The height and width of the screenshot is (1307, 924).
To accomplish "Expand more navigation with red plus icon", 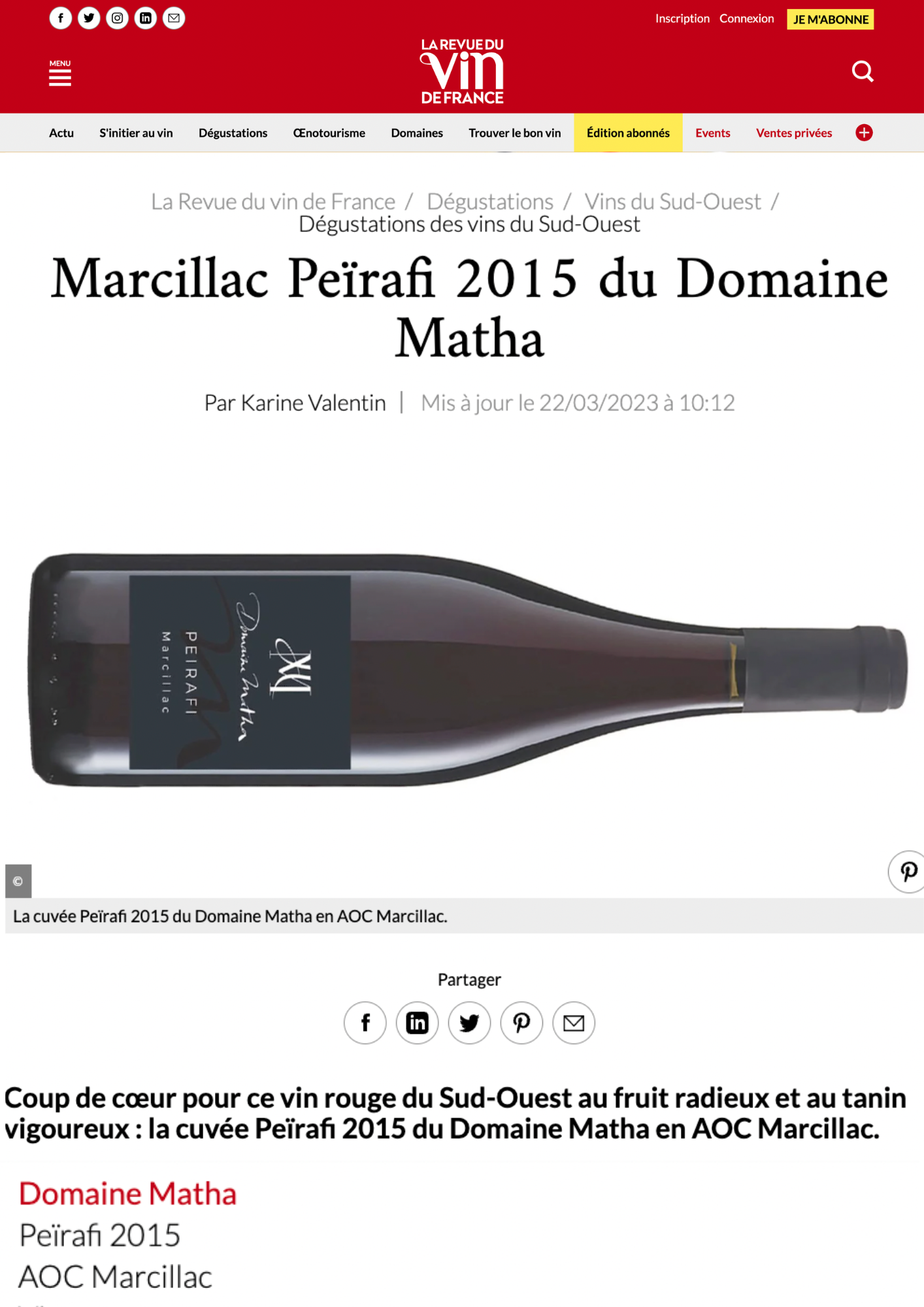I will coord(864,133).
